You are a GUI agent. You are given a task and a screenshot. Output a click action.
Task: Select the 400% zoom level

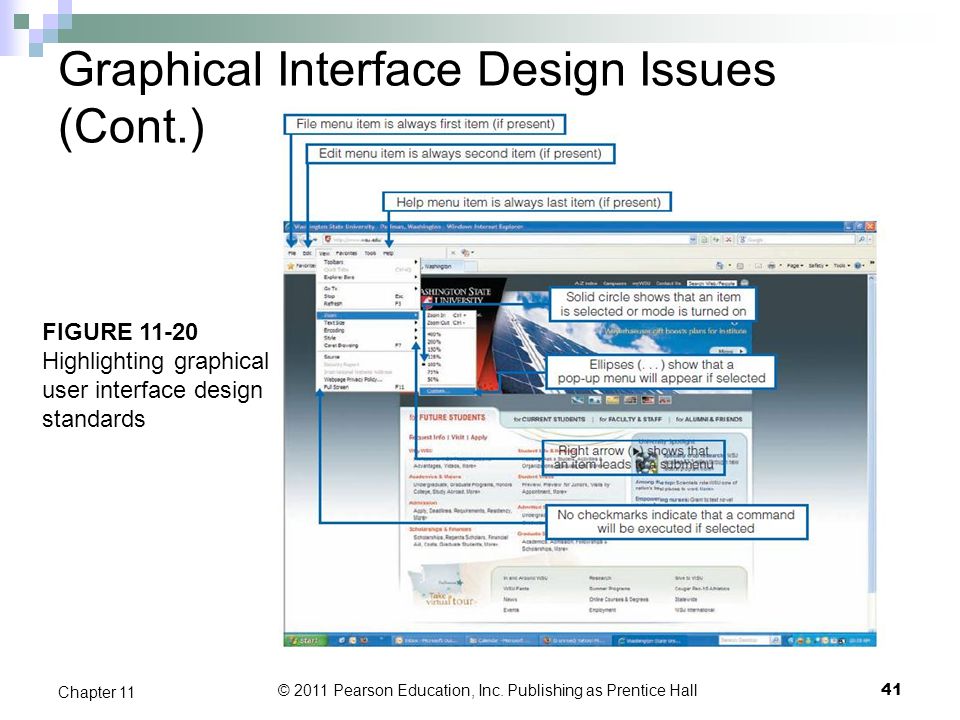coord(448,334)
